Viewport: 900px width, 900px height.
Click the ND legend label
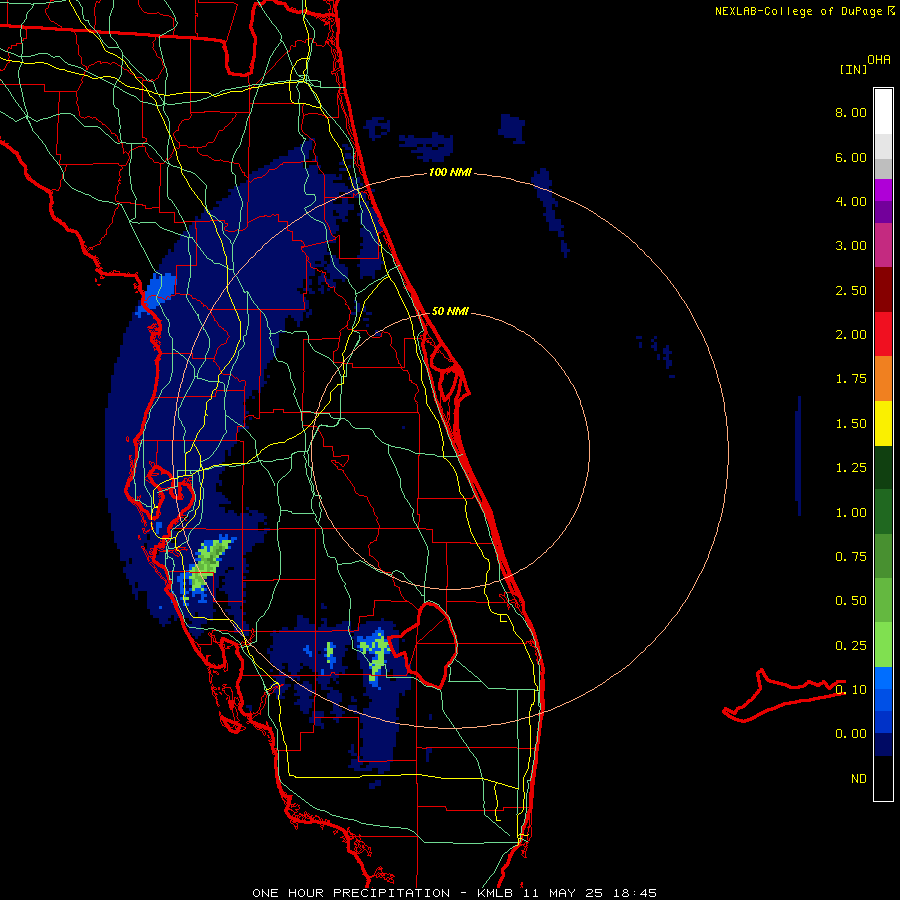(x=859, y=779)
